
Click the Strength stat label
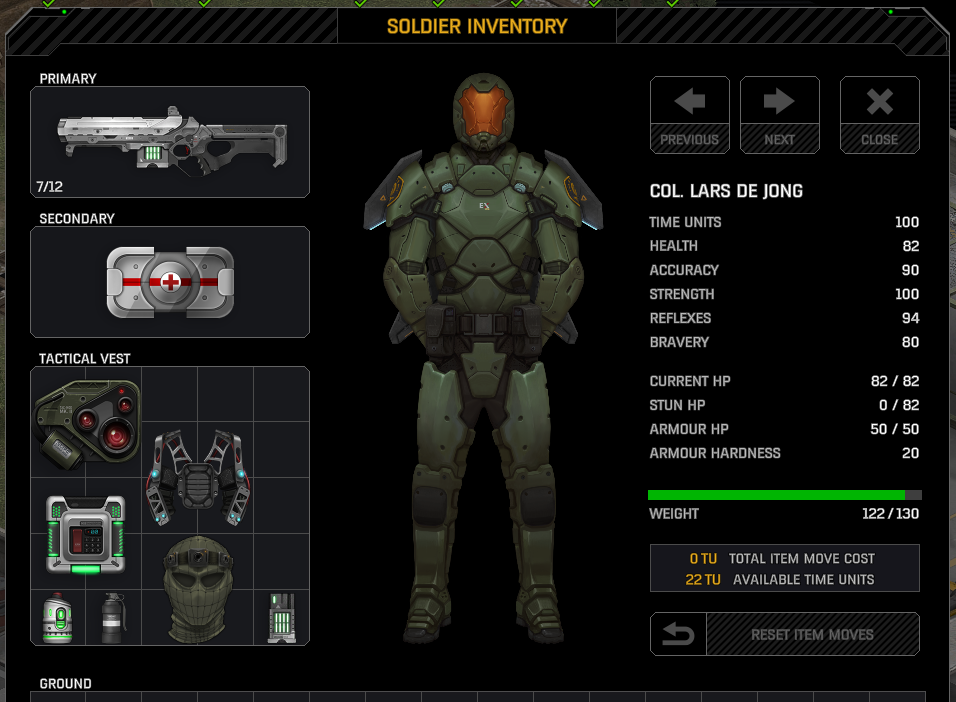pos(682,294)
